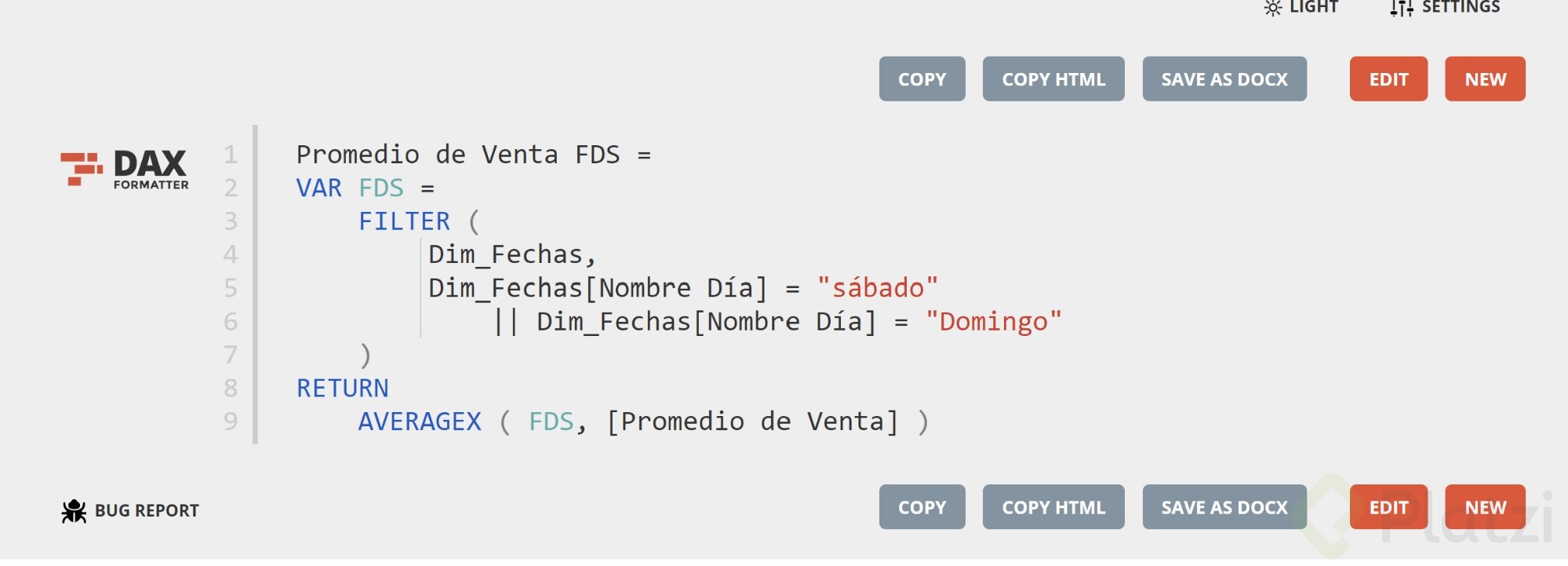Click the sun icon beside LIGHT
This screenshot has height=566, width=1568.
click(1273, 7)
